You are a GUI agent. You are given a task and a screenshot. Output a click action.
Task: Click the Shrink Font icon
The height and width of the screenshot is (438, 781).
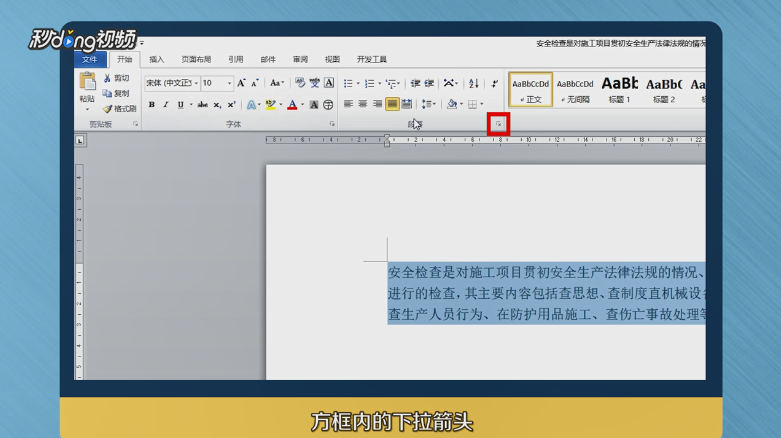[255, 83]
